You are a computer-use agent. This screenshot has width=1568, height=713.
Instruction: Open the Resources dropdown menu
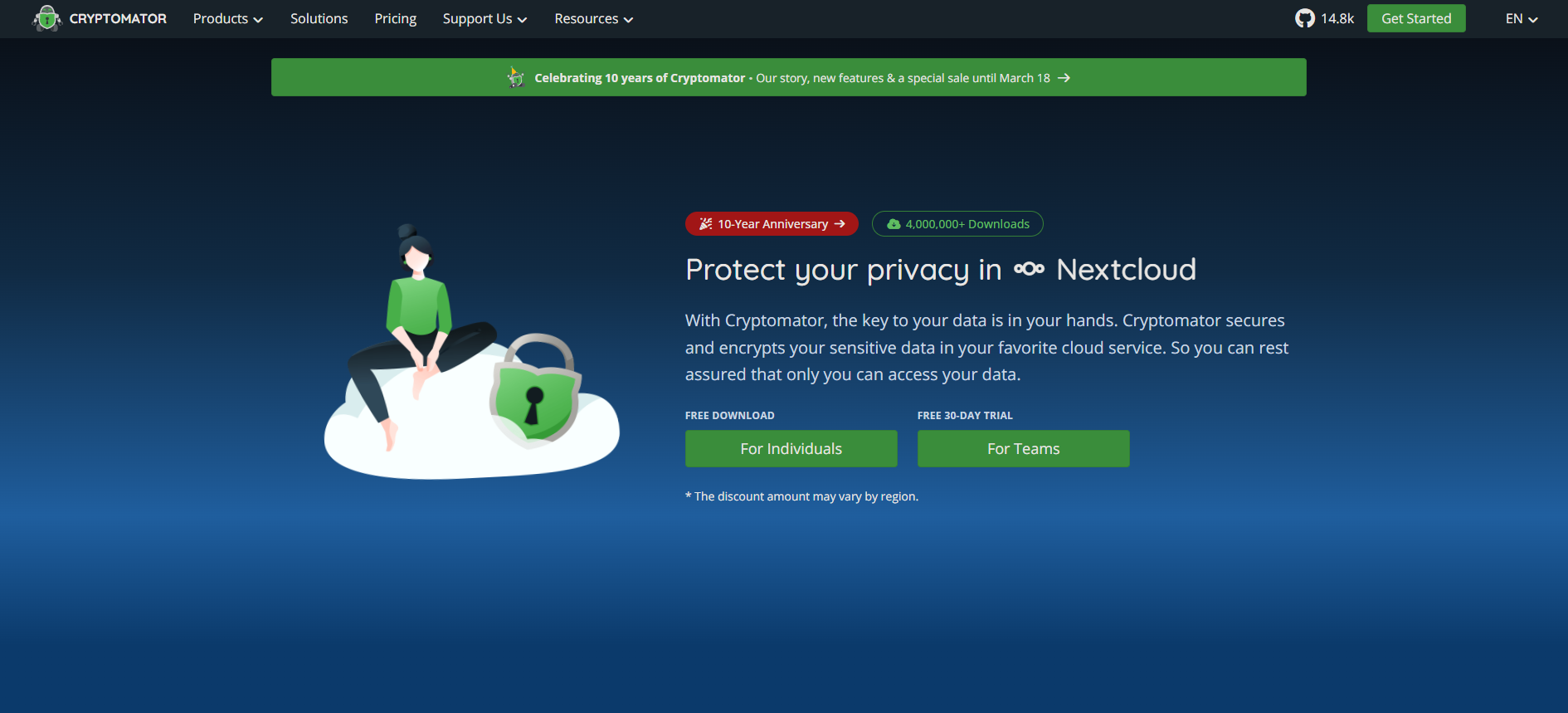point(593,18)
